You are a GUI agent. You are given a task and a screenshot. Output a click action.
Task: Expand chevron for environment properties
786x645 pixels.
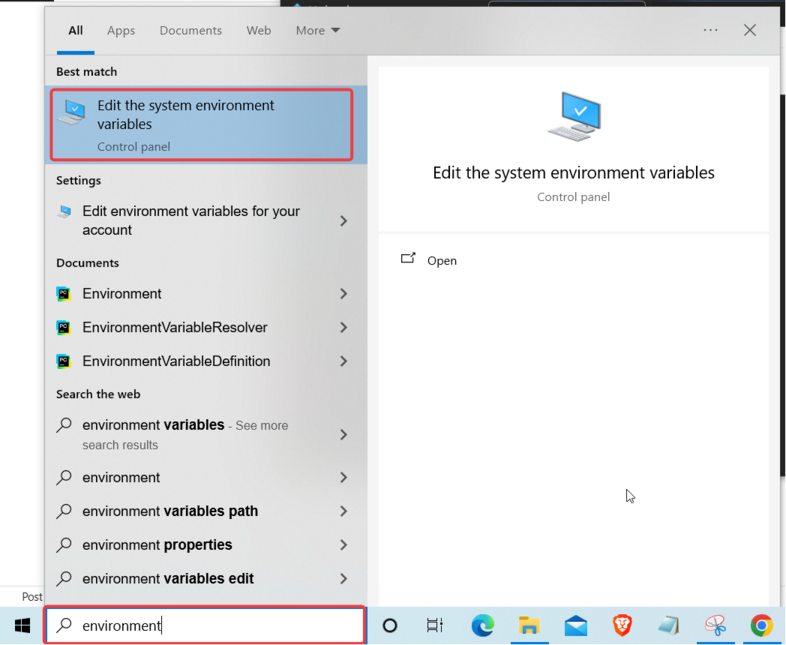point(343,545)
